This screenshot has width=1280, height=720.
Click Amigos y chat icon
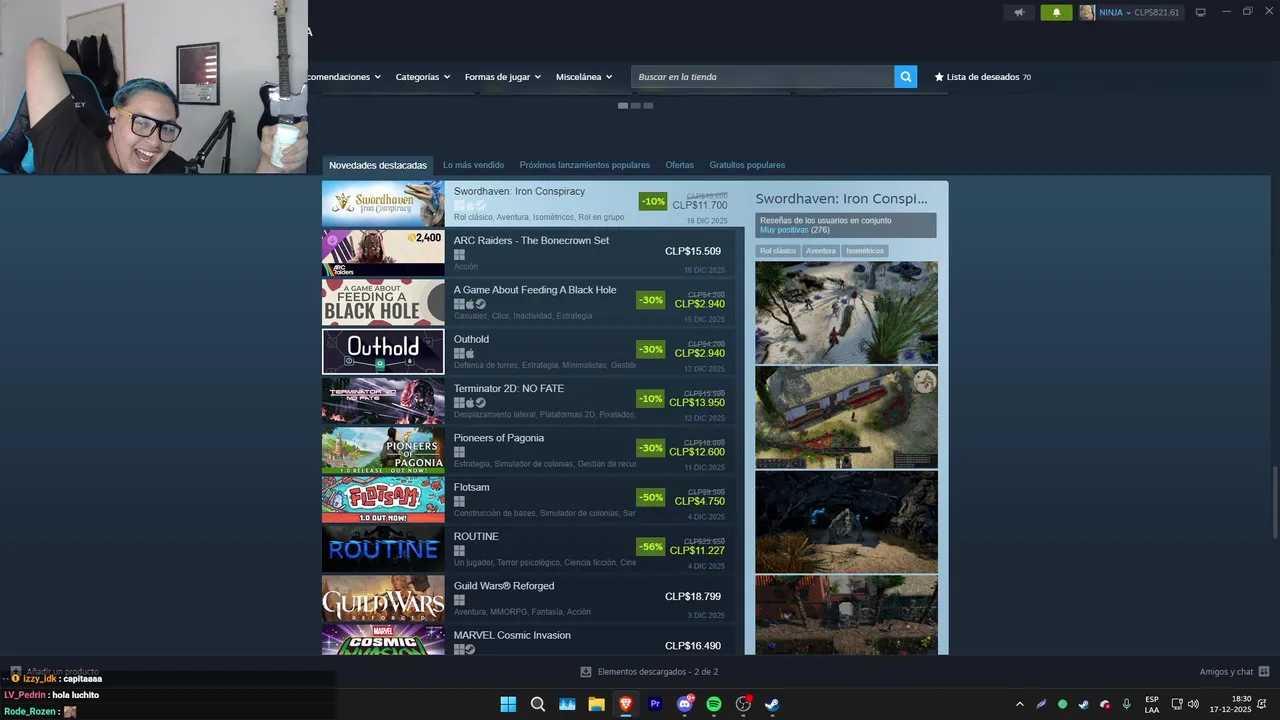(1263, 672)
